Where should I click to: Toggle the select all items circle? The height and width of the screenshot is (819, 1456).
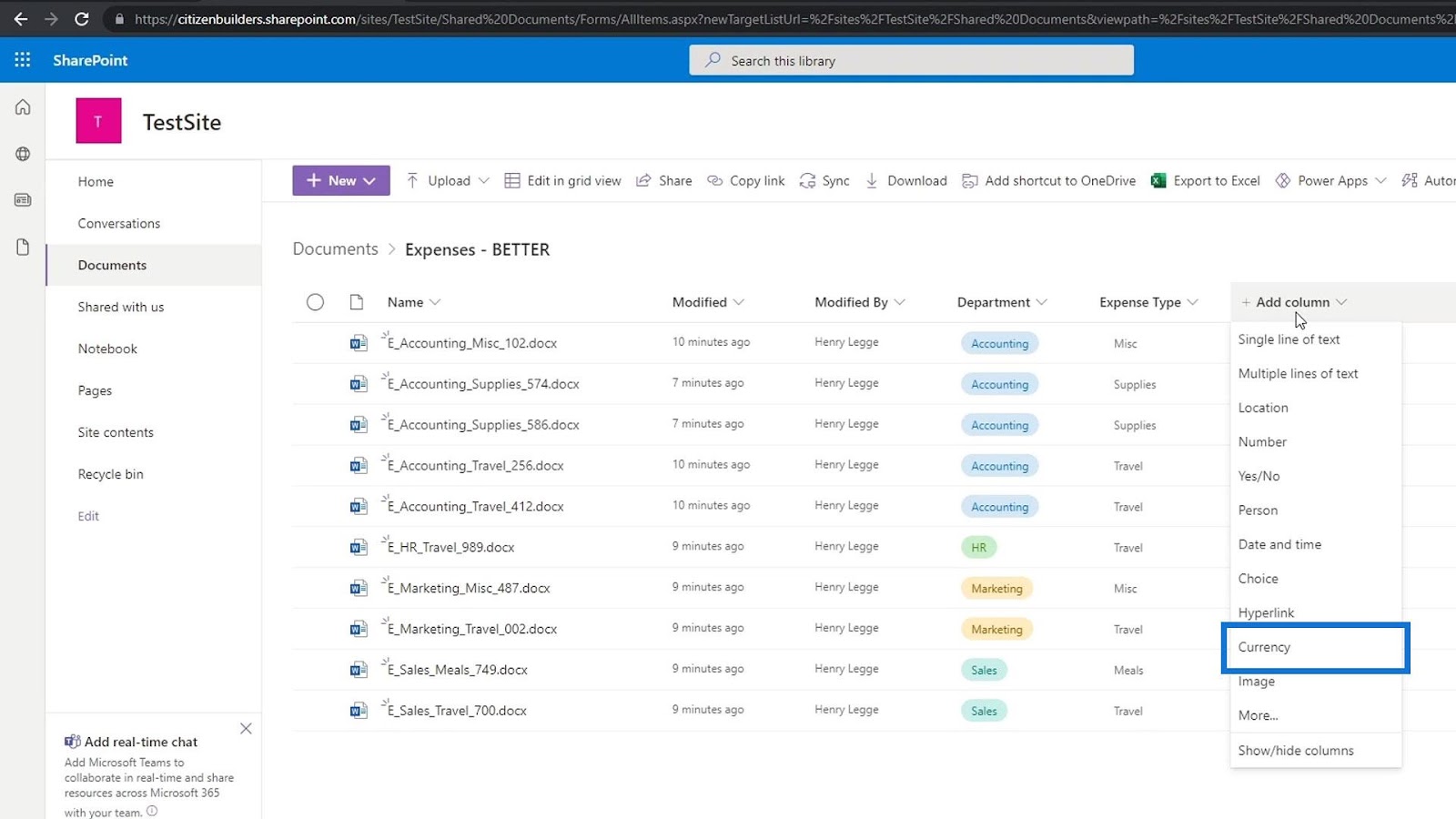315,302
